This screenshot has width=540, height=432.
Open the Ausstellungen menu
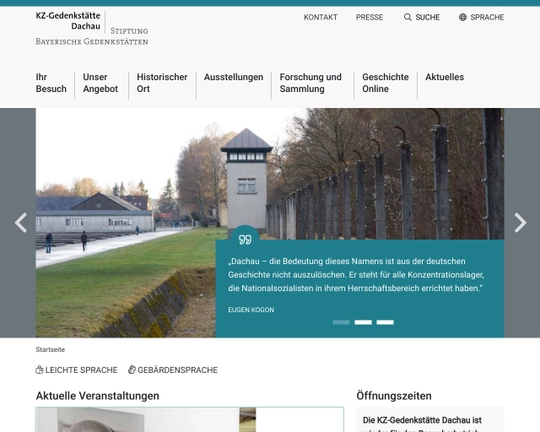(233, 77)
